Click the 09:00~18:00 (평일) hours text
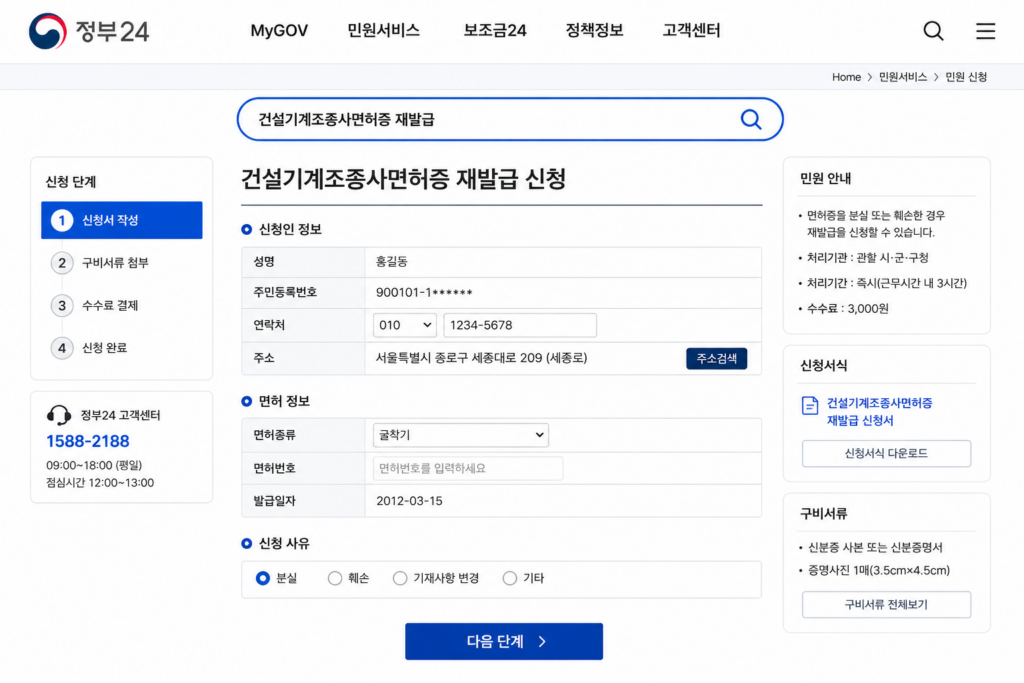 pos(94,465)
